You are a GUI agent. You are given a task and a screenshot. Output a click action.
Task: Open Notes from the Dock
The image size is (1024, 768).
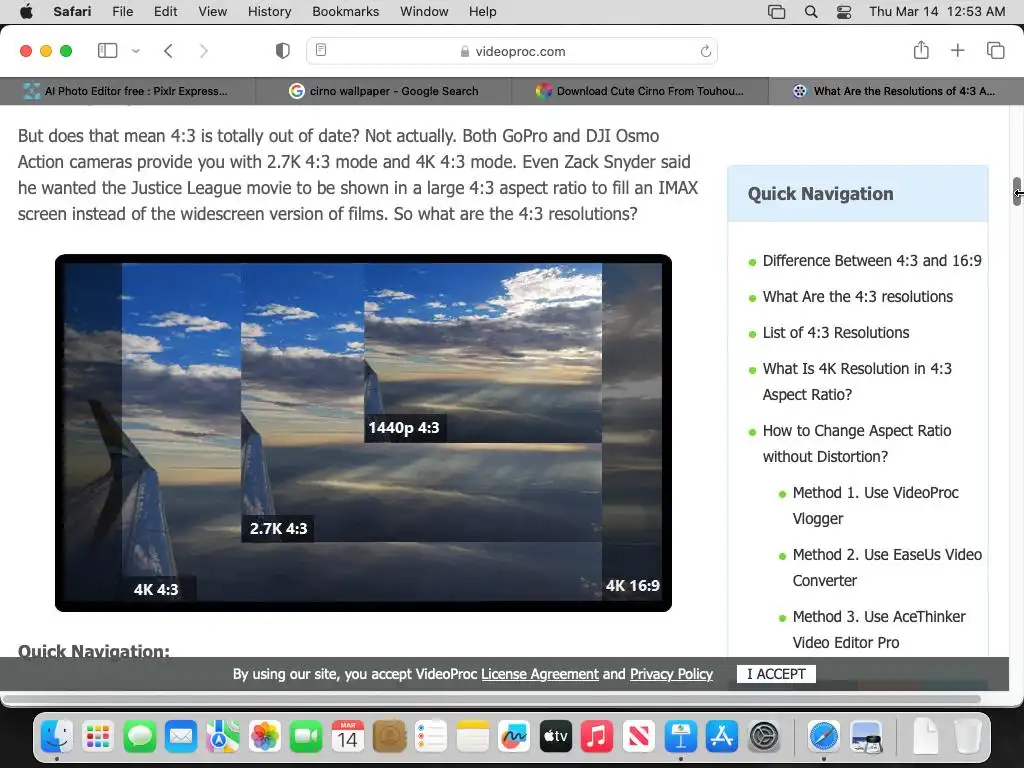click(472, 737)
